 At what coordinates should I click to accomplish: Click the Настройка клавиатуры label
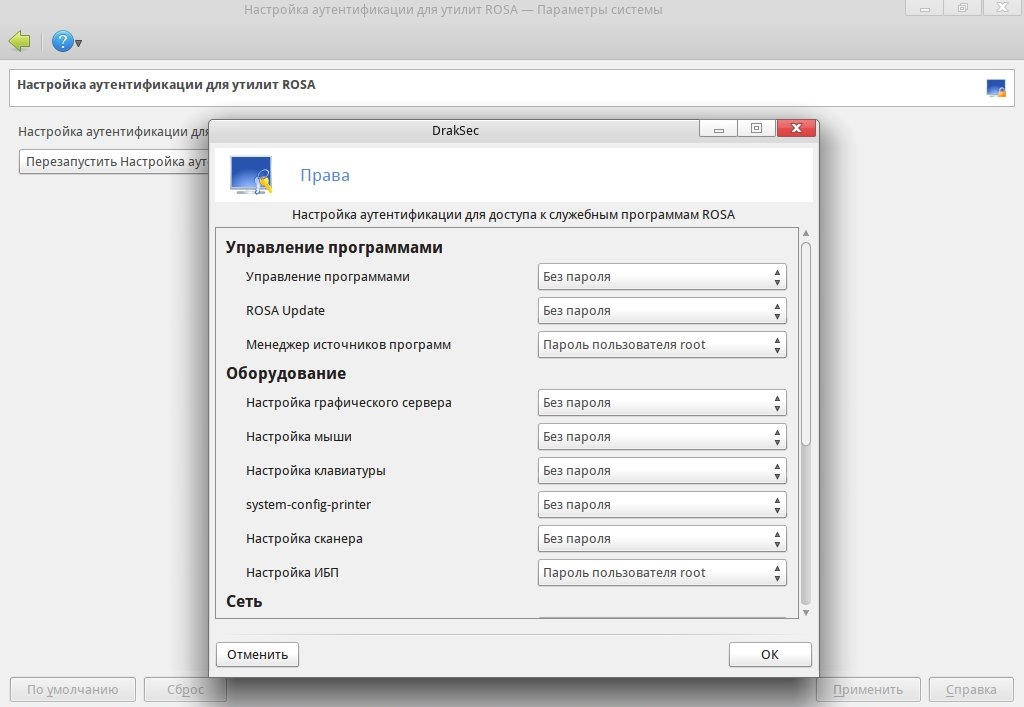315,471
